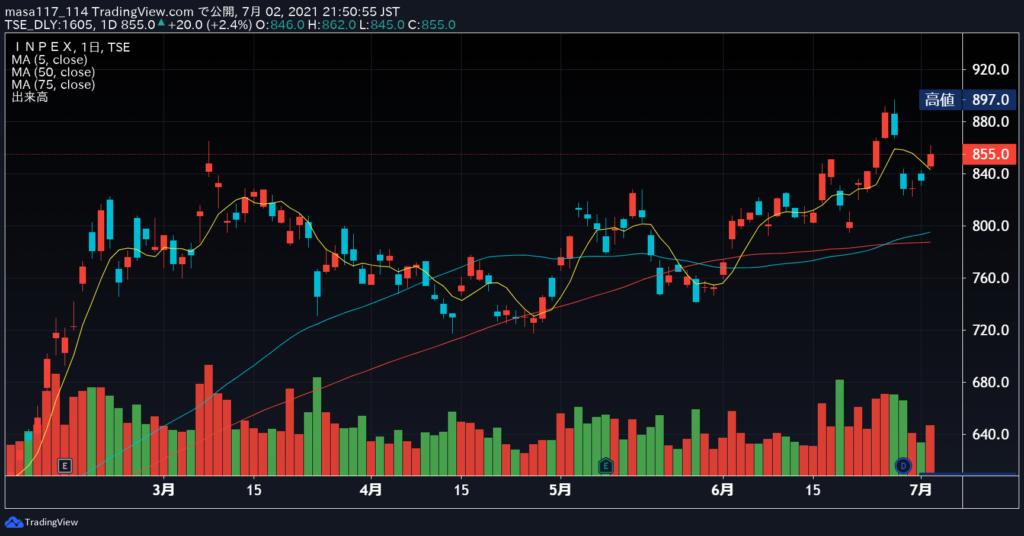
Task: Click the TradingView logo at bottom left
Action: 41,522
